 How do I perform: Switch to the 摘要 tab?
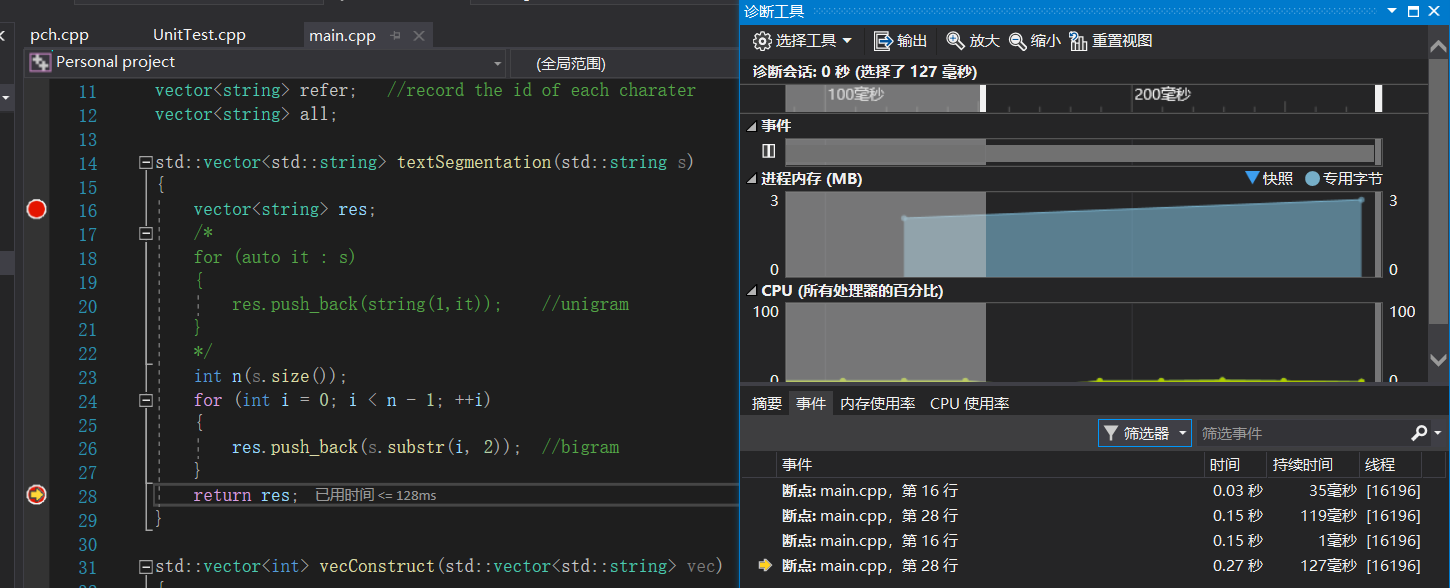tap(767, 404)
